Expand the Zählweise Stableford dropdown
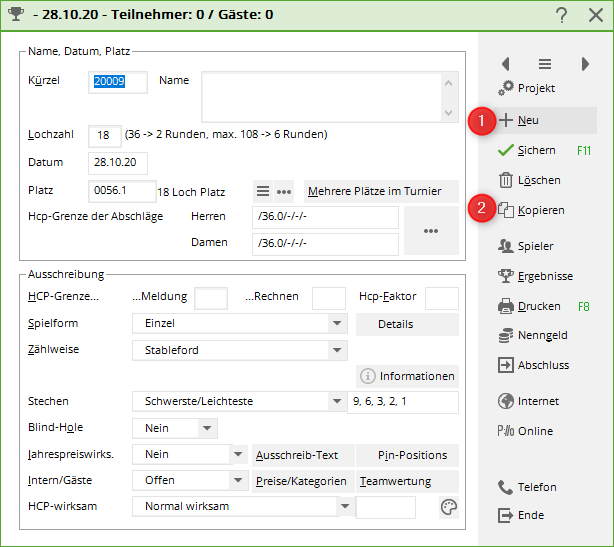This screenshot has height=547, width=614. coord(336,350)
